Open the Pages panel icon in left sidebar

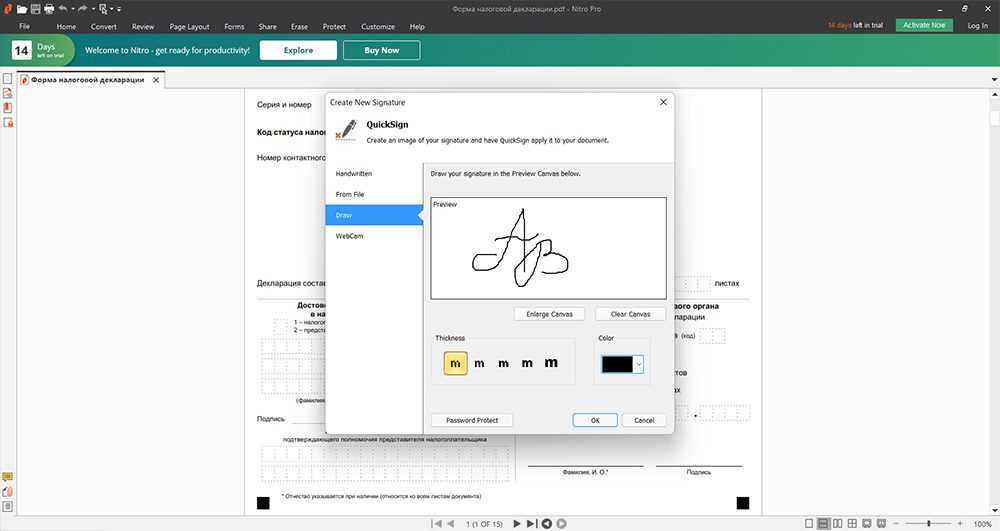[x=8, y=79]
